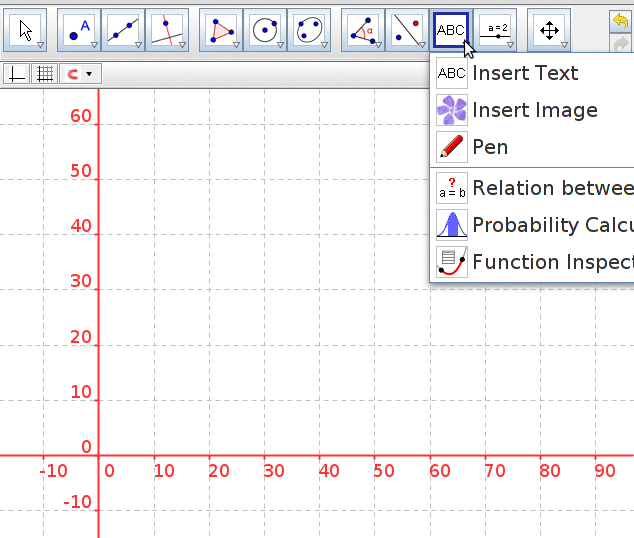The height and width of the screenshot is (538, 634).
Task: Select the Perpendicular Line tool
Action: point(167,30)
